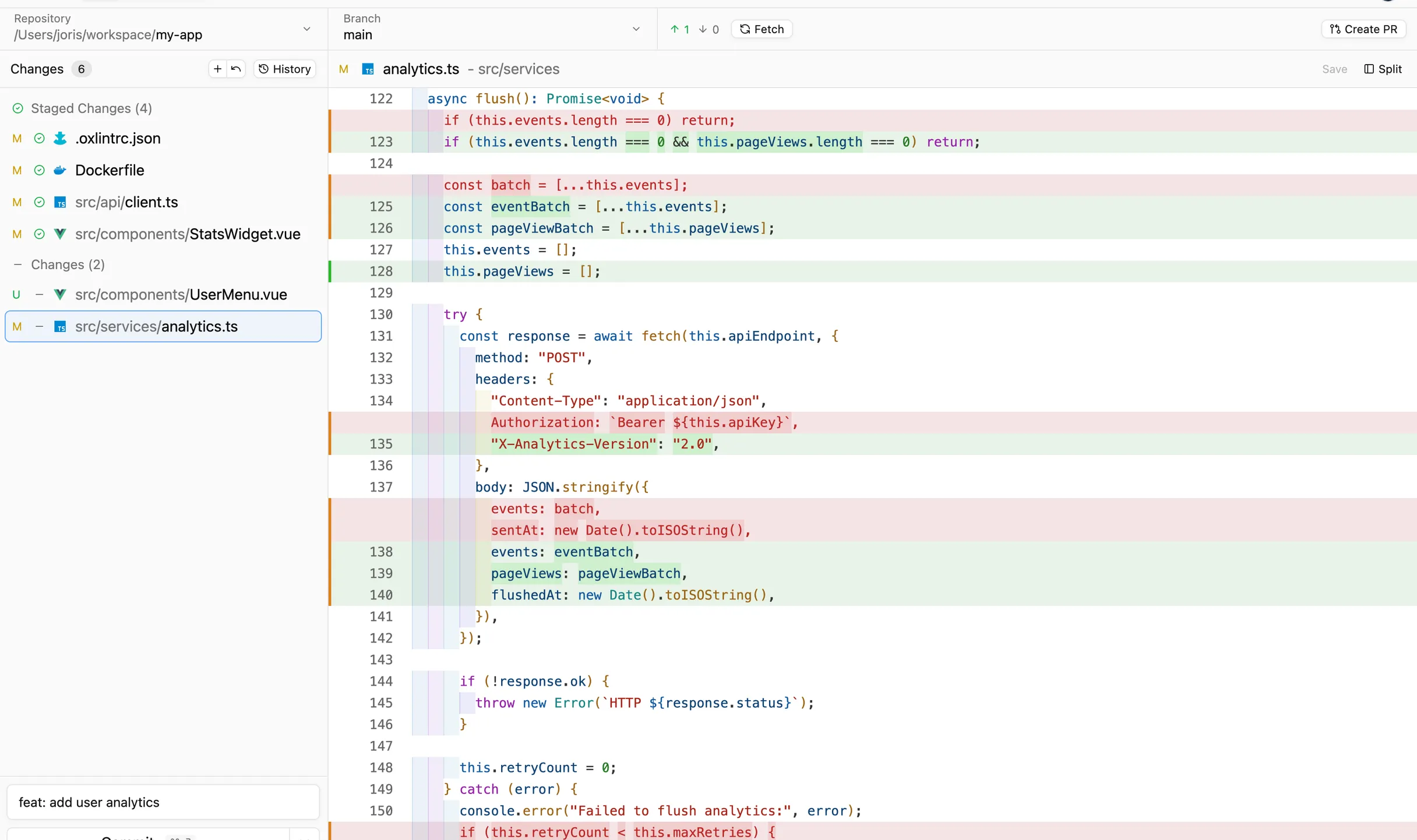The width and height of the screenshot is (1417, 840).
Task: Click the .oxlintrc.json file type icon
Action: click(x=60, y=139)
